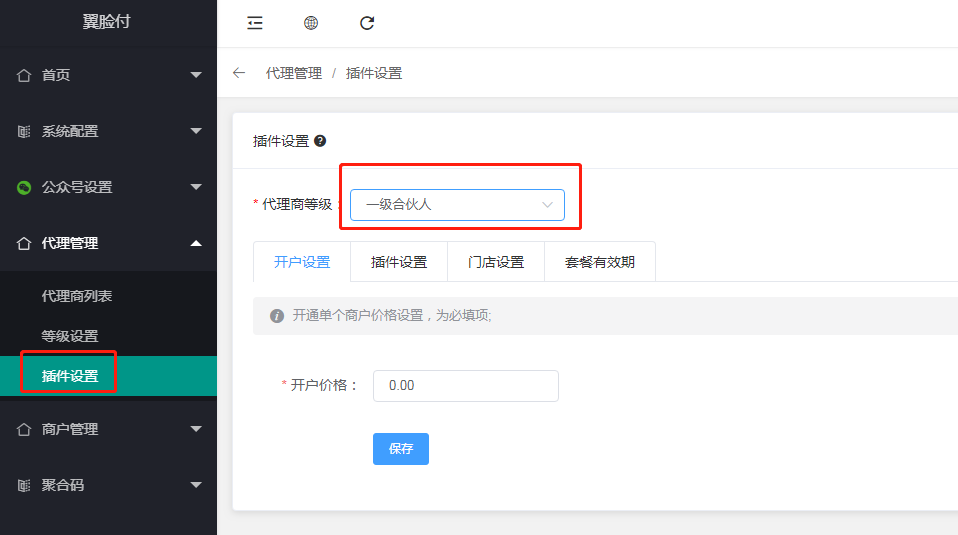Click the 开户价格 field label
Image resolution: width=958 pixels, height=535 pixels.
[x=324, y=385]
